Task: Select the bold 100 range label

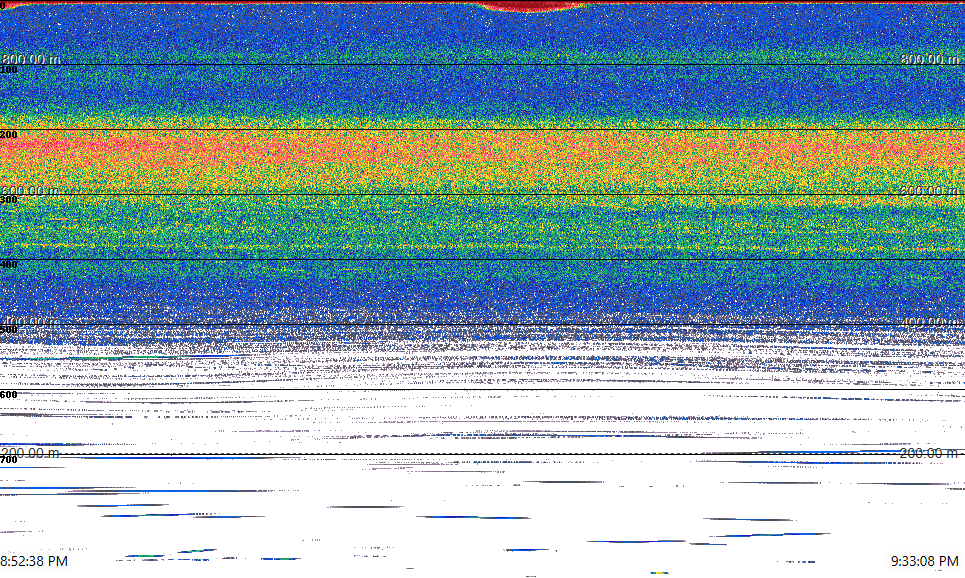Action: tap(9, 70)
